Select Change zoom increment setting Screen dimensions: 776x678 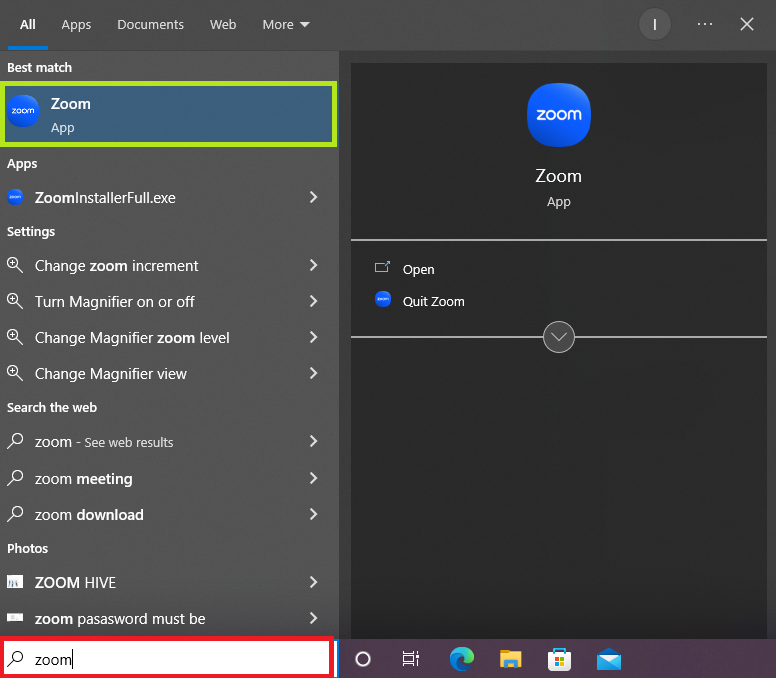(169, 265)
